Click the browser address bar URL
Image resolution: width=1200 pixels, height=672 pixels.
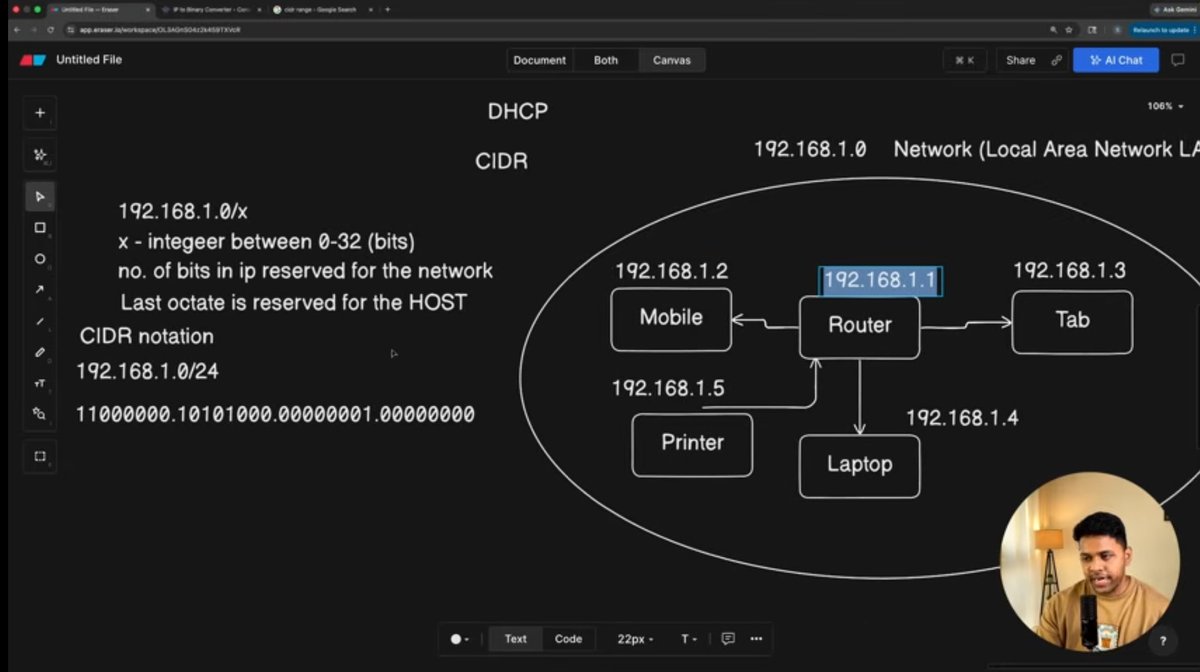160,30
